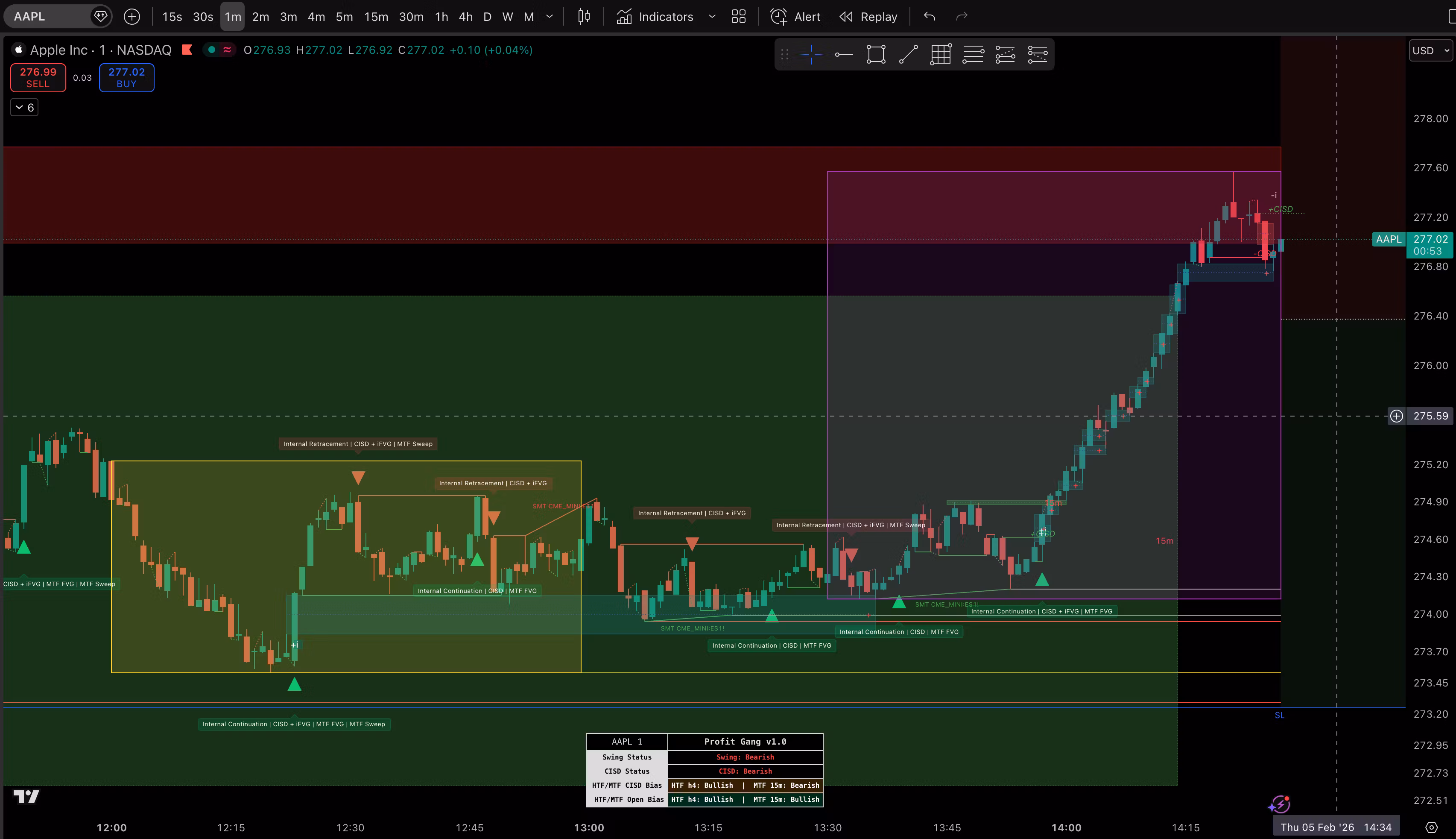
Task: Open chart settings gear at bottom right
Action: point(1431,827)
